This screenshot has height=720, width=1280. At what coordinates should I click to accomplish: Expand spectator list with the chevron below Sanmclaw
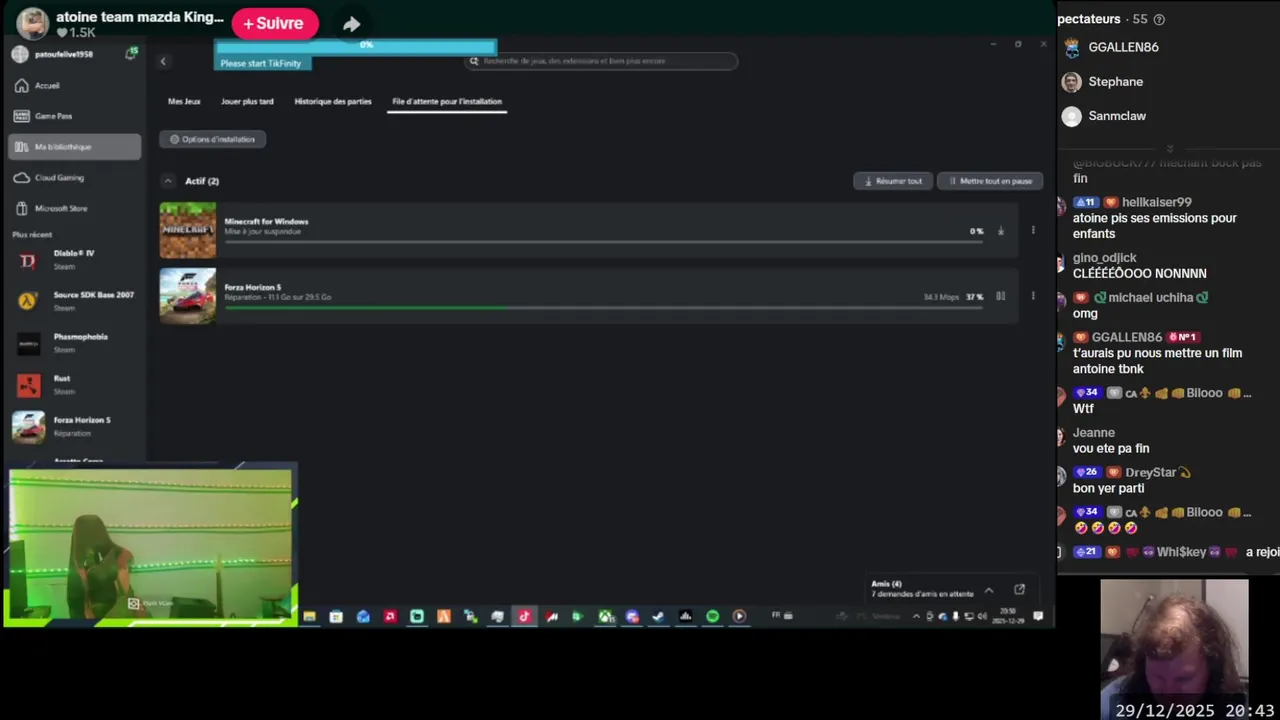click(x=1169, y=148)
